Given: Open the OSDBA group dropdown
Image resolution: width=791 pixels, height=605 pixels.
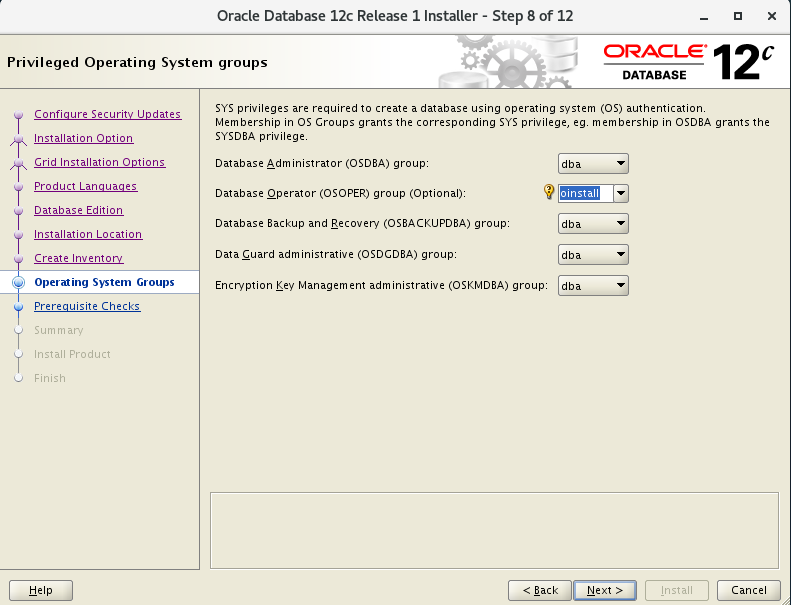Looking at the screenshot, I should (593, 163).
